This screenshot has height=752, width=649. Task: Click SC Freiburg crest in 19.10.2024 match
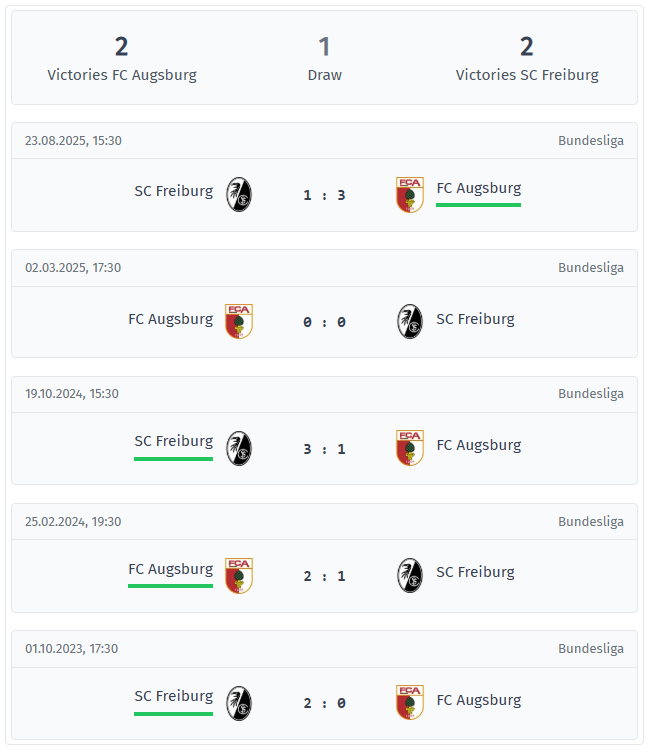[x=239, y=448]
